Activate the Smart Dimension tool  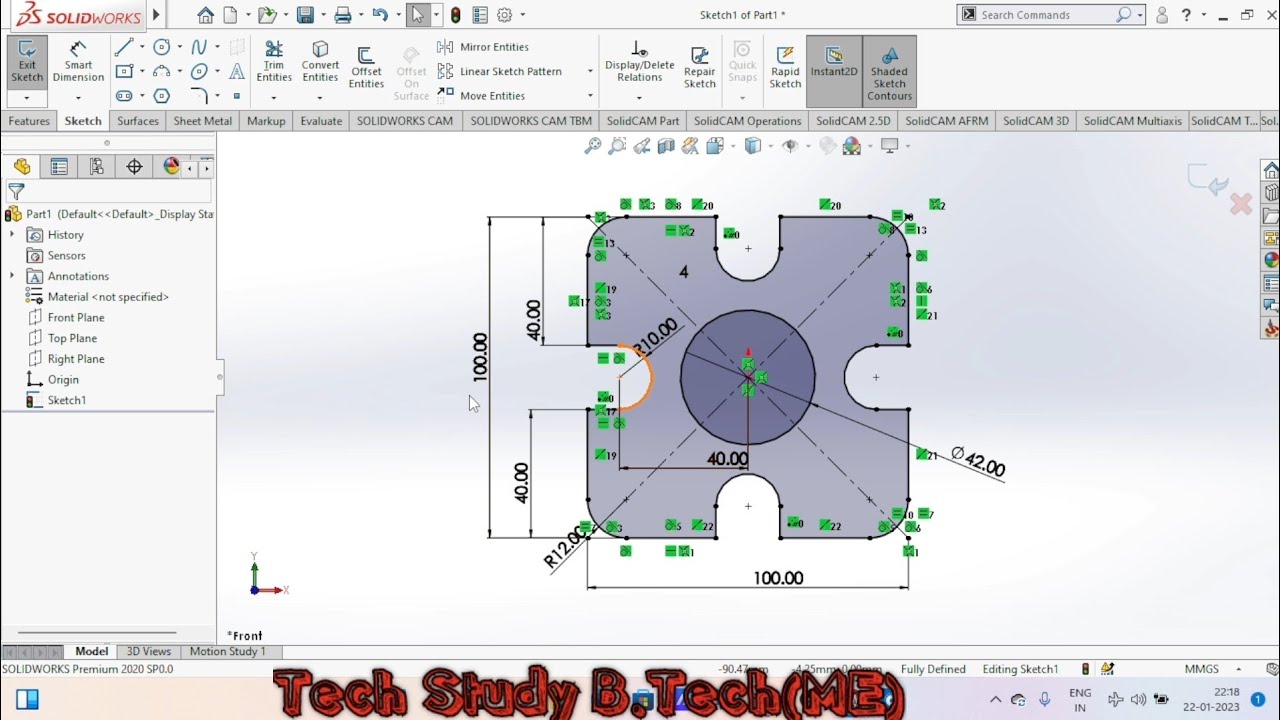click(x=78, y=62)
